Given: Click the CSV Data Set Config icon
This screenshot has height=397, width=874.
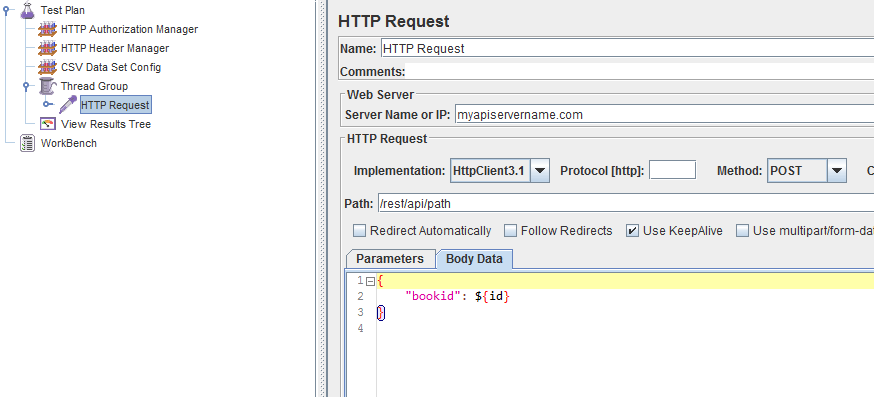Looking at the screenshot, I should pos(47,67).
